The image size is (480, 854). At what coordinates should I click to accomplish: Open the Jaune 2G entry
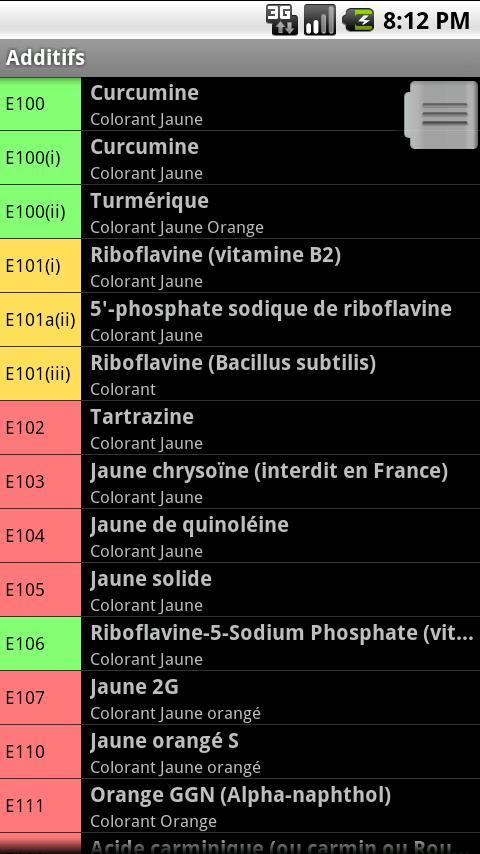240,697
